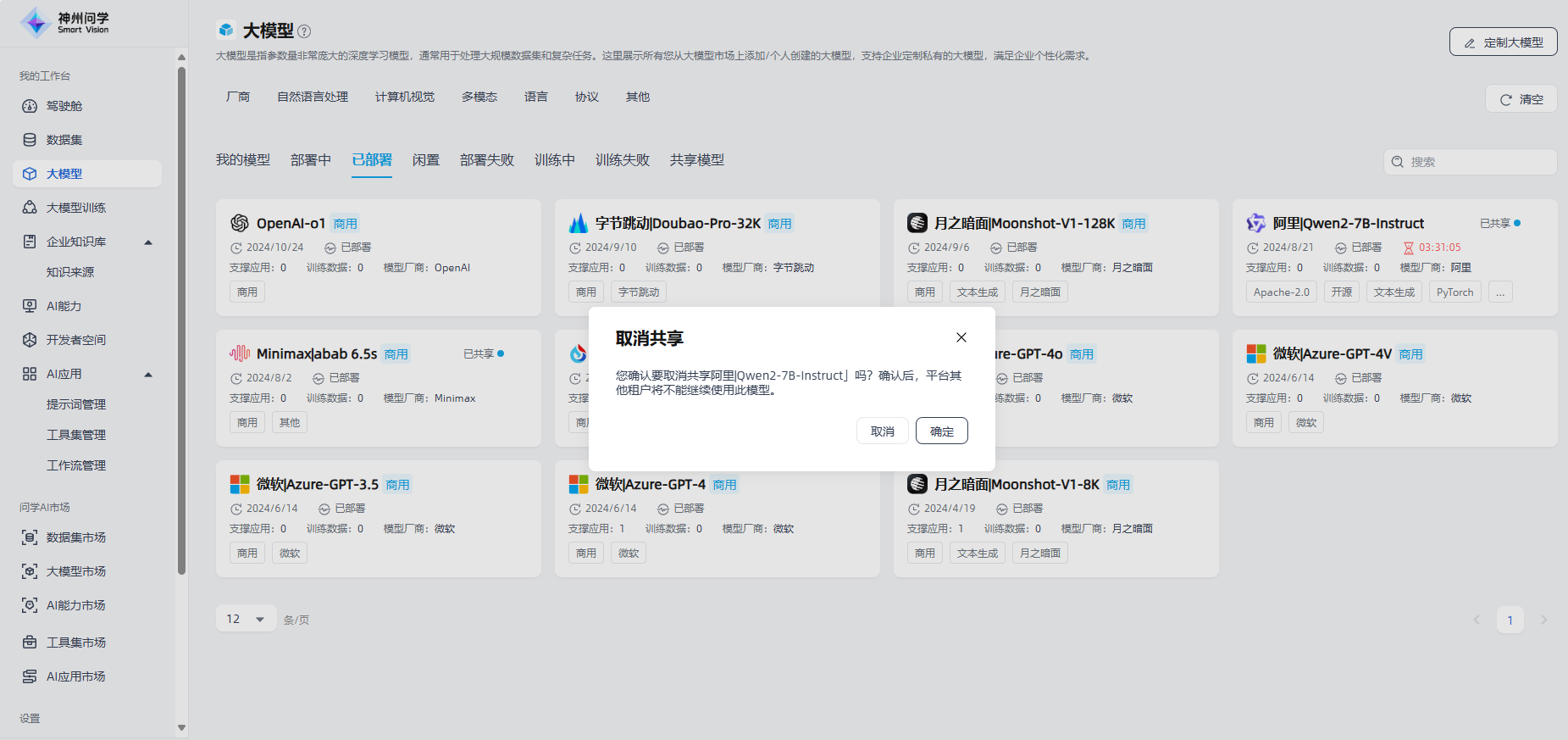Click the AI能力 icon in sidebar
Image resolution: width=1568 pixels, height=740 pixels.
tap(30, 306)
